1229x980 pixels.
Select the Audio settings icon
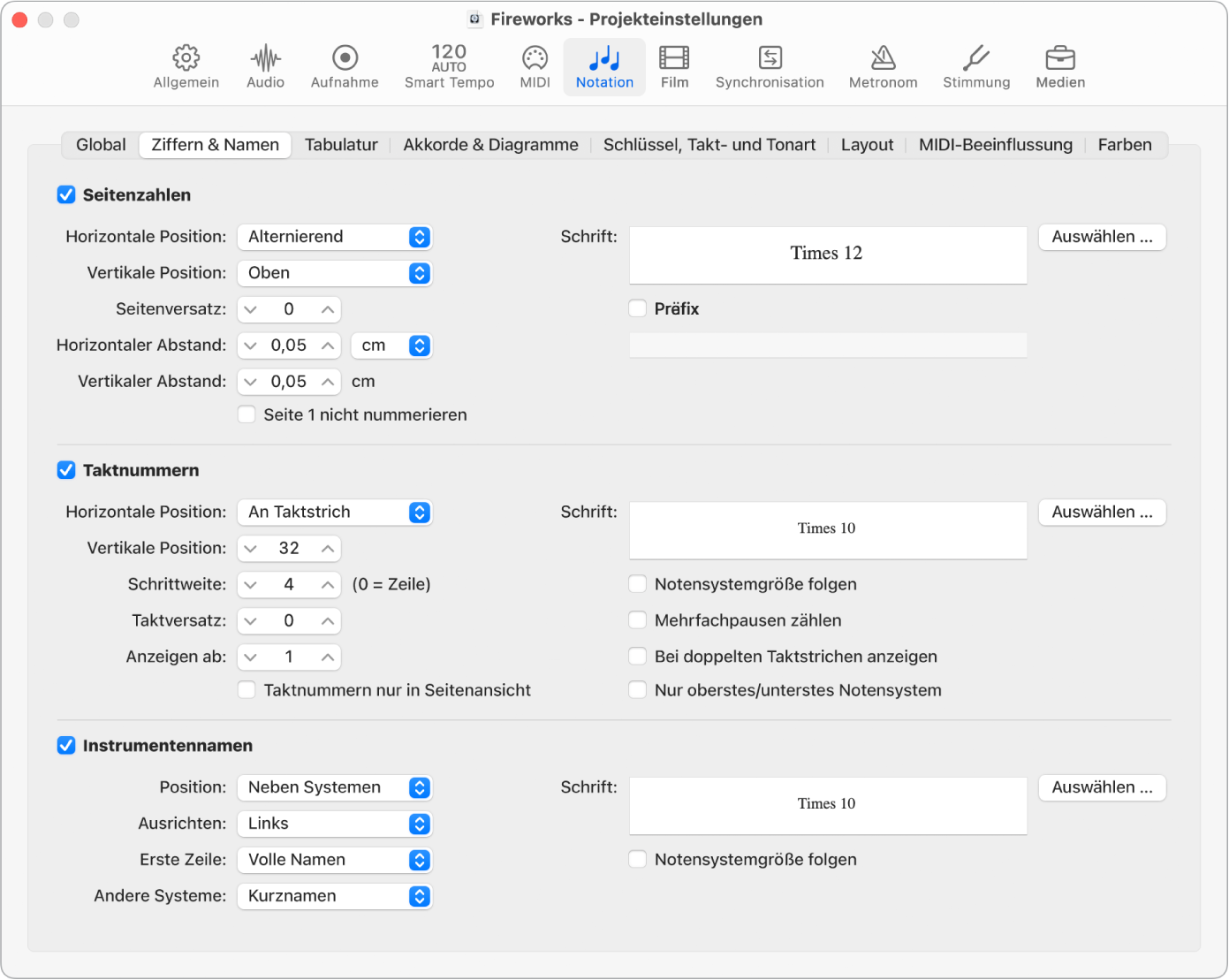tap(264, 65)
